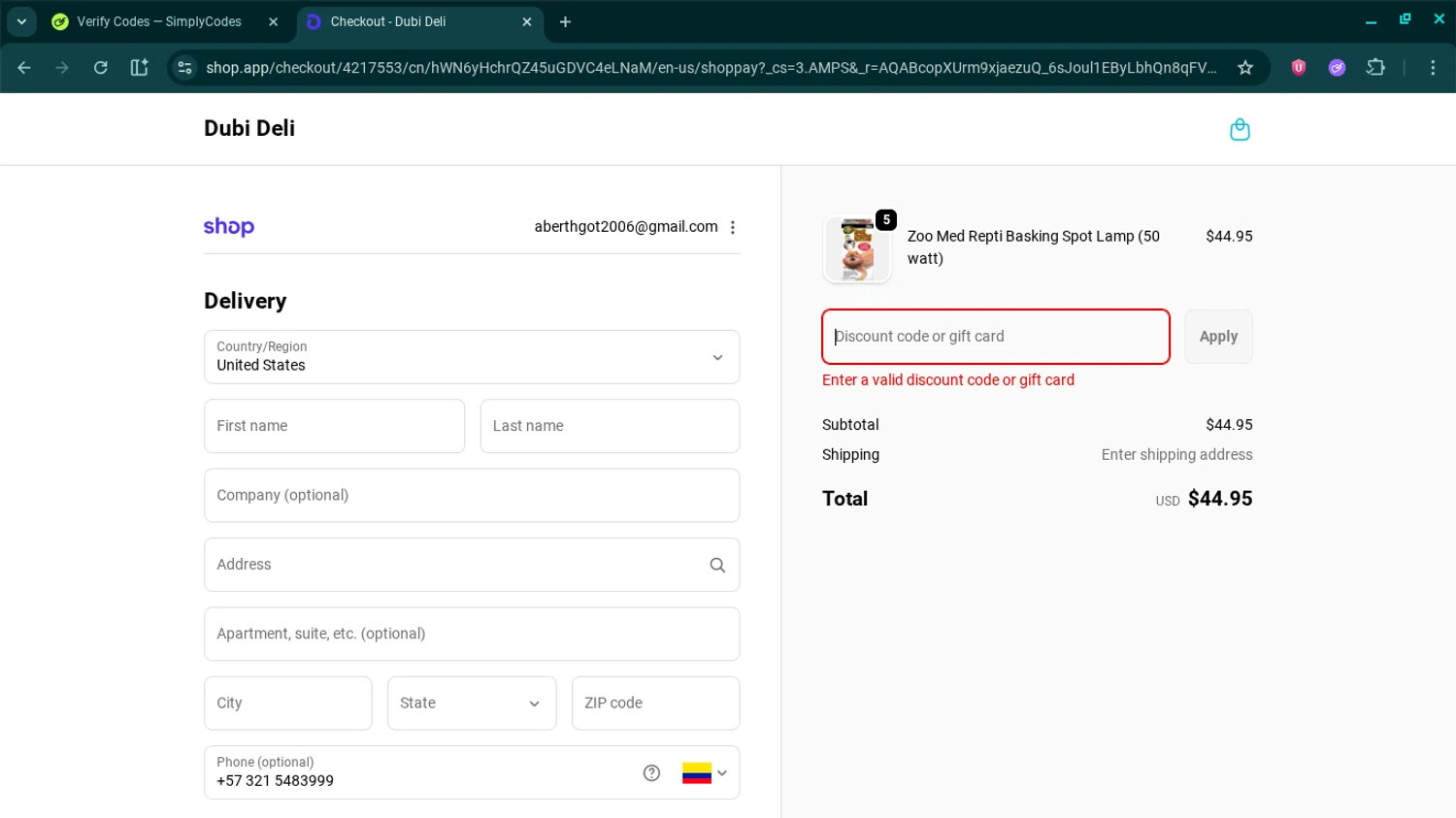
Task: Open the shopping bag cart icon
Action: tap(1240, 129)
